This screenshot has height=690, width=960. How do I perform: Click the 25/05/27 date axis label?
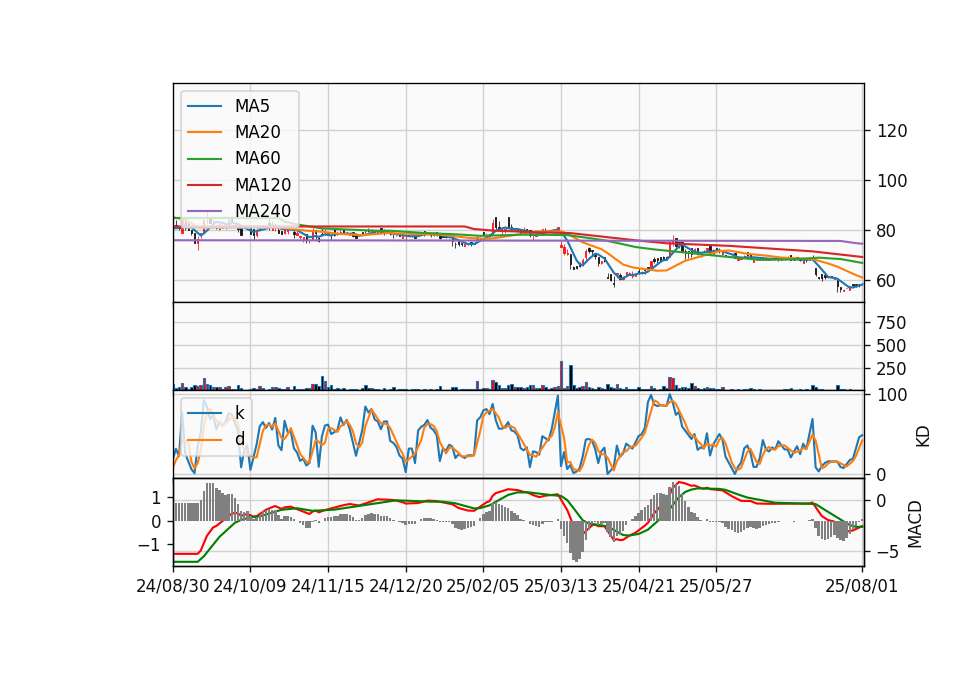[x=716, y=586]
